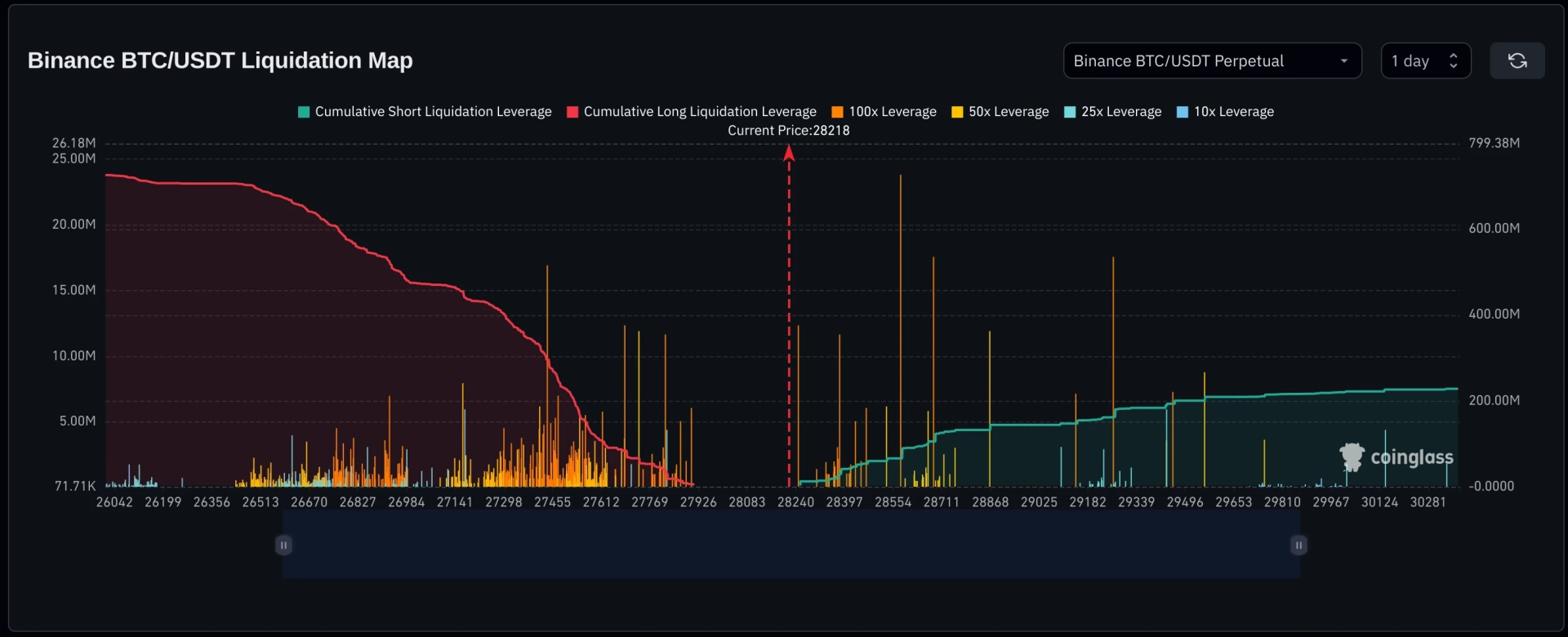Toggle the 50x Leverage series label
The image size is (1568, 637).
click(x=1009, y=112)
